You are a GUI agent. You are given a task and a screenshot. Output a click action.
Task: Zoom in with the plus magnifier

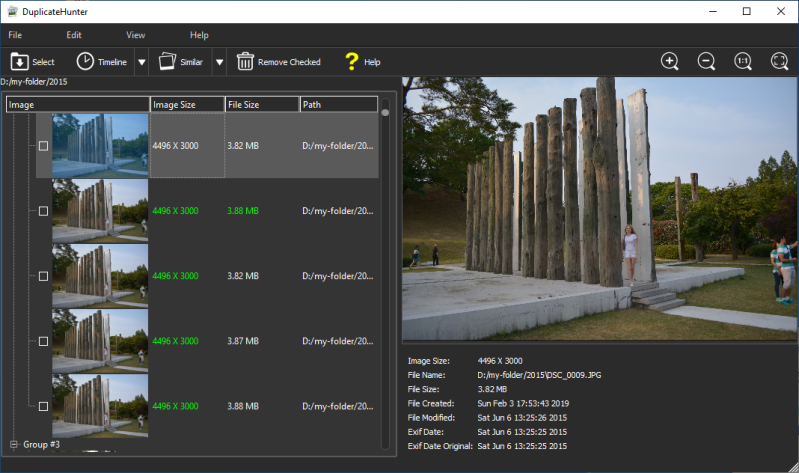(670, 61)
